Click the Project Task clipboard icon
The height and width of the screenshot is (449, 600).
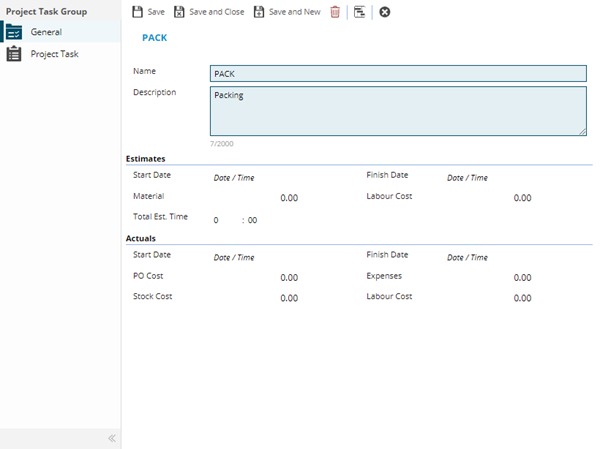[14, 54]
